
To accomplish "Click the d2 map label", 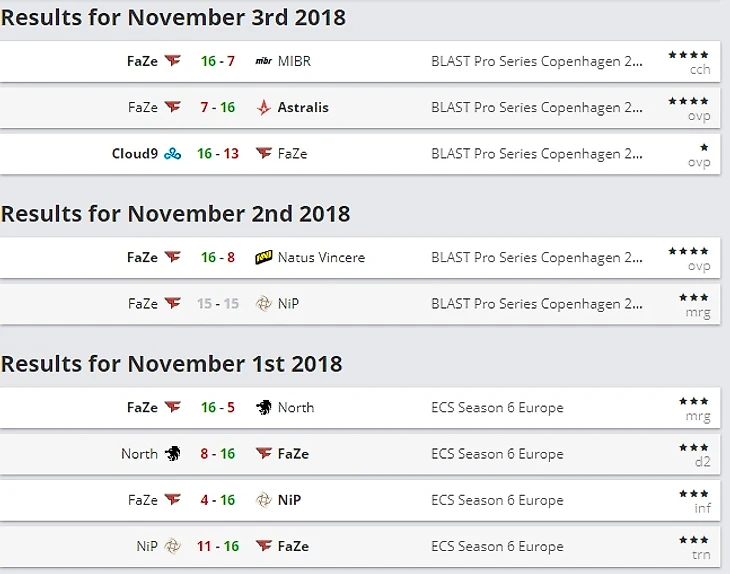I will pyautogui.click(x=700, y=461).
